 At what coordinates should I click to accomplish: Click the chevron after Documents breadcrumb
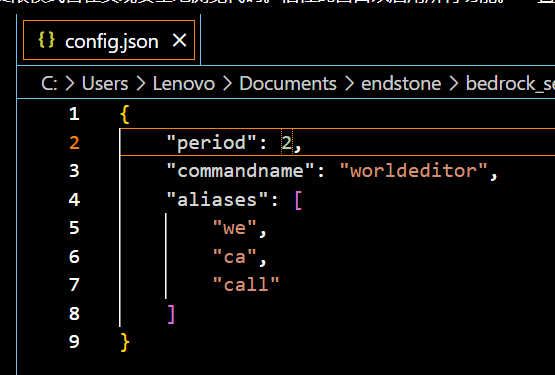[x=349, y=84]
